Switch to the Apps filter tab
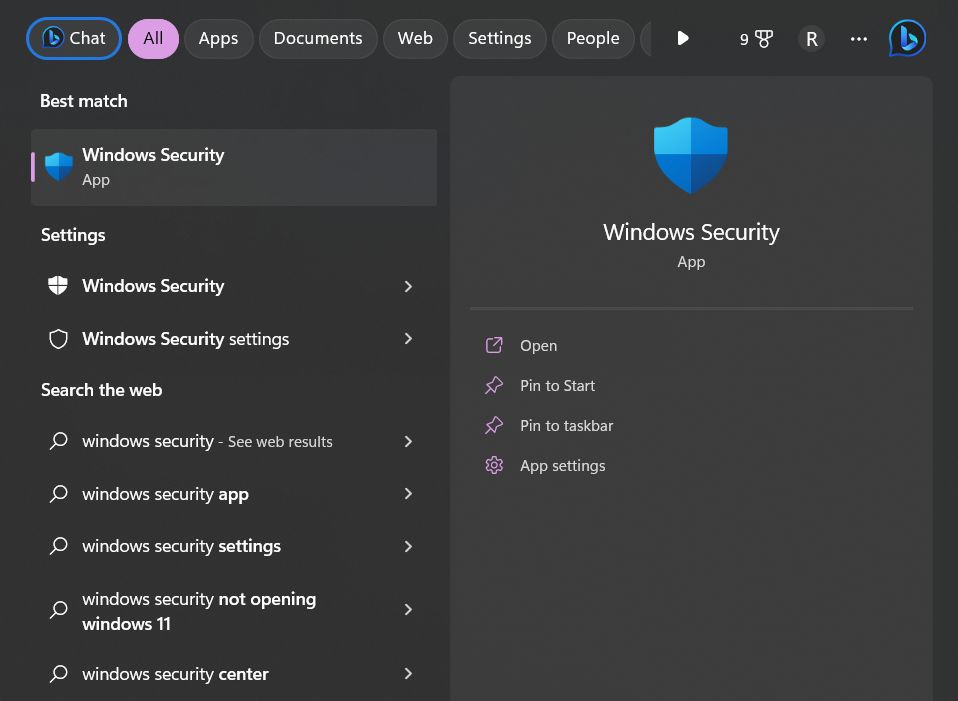 coord(218,39)
